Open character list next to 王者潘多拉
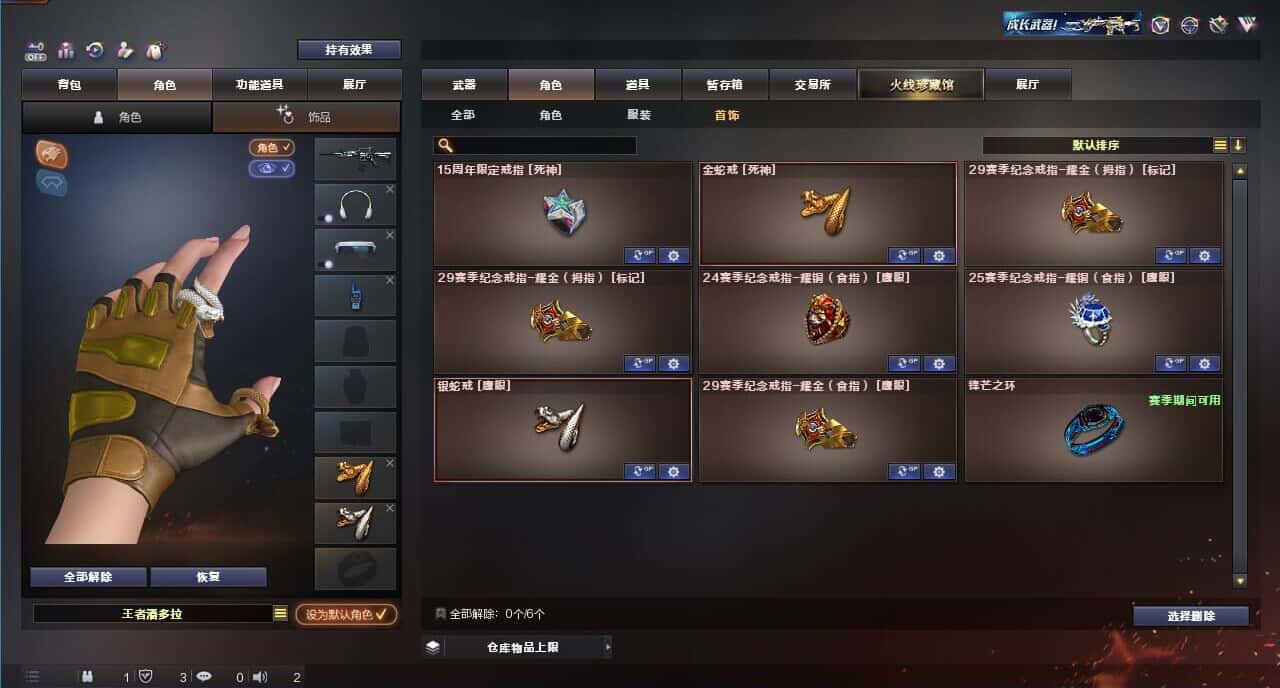 [281, 614]
